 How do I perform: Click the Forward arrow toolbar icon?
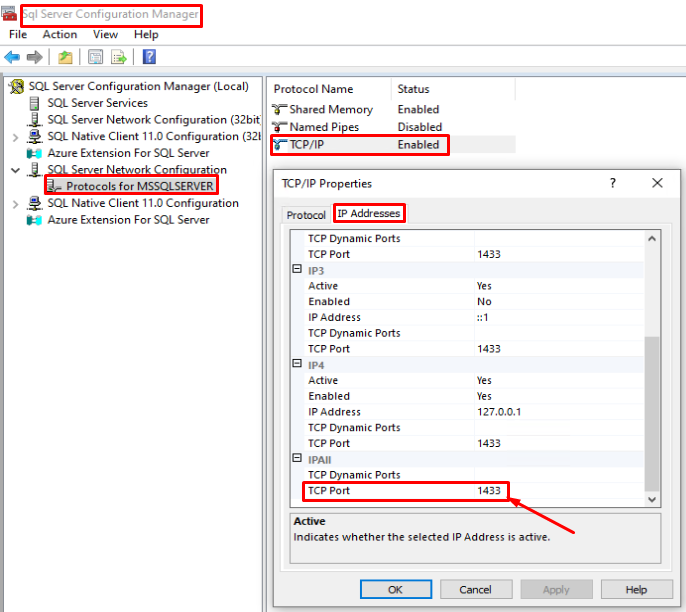pos(35,57)
